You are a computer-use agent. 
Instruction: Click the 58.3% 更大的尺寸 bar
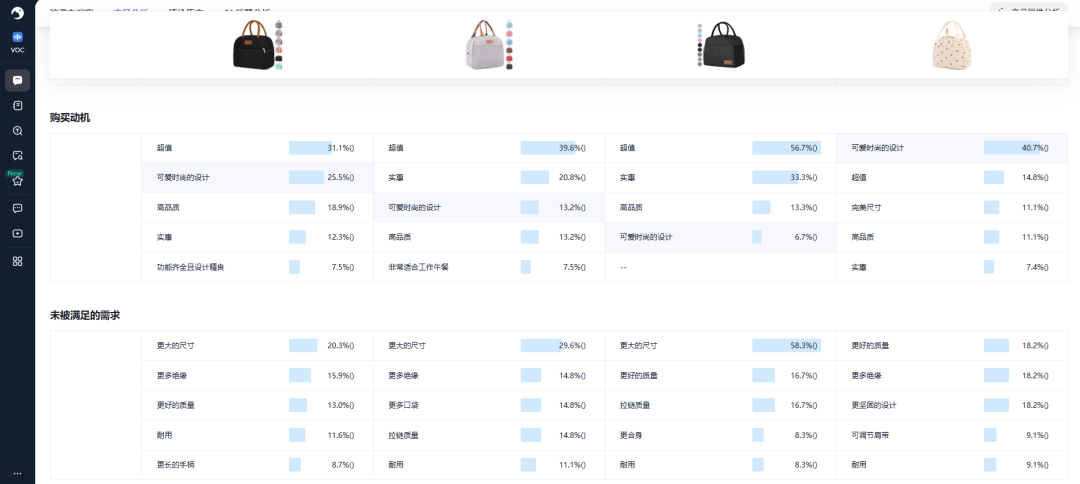tap(786, 345)
